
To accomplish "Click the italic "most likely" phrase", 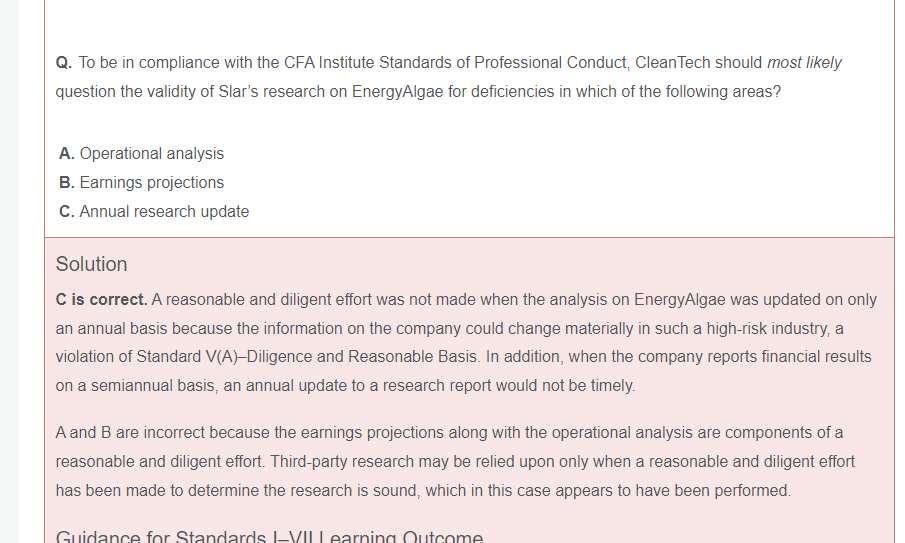I will [804, 63].
